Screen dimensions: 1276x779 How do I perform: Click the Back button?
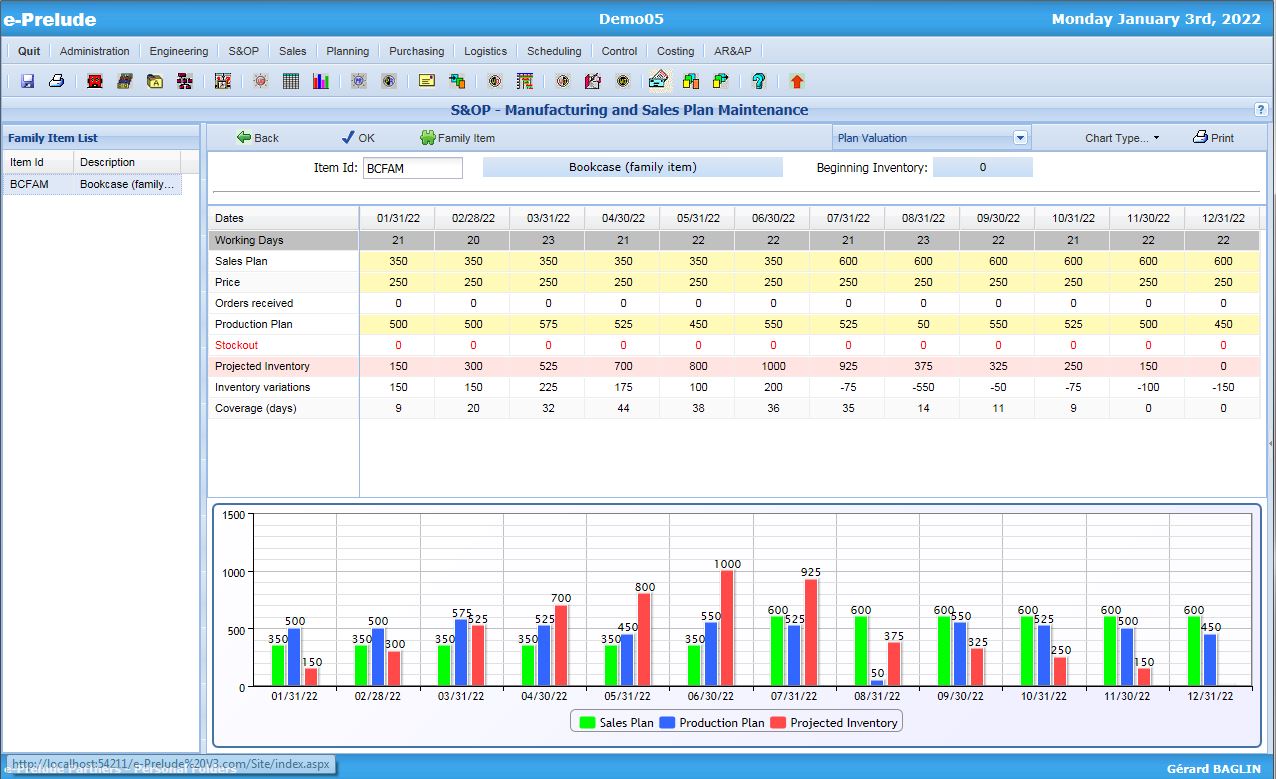(x=256, y=138)
